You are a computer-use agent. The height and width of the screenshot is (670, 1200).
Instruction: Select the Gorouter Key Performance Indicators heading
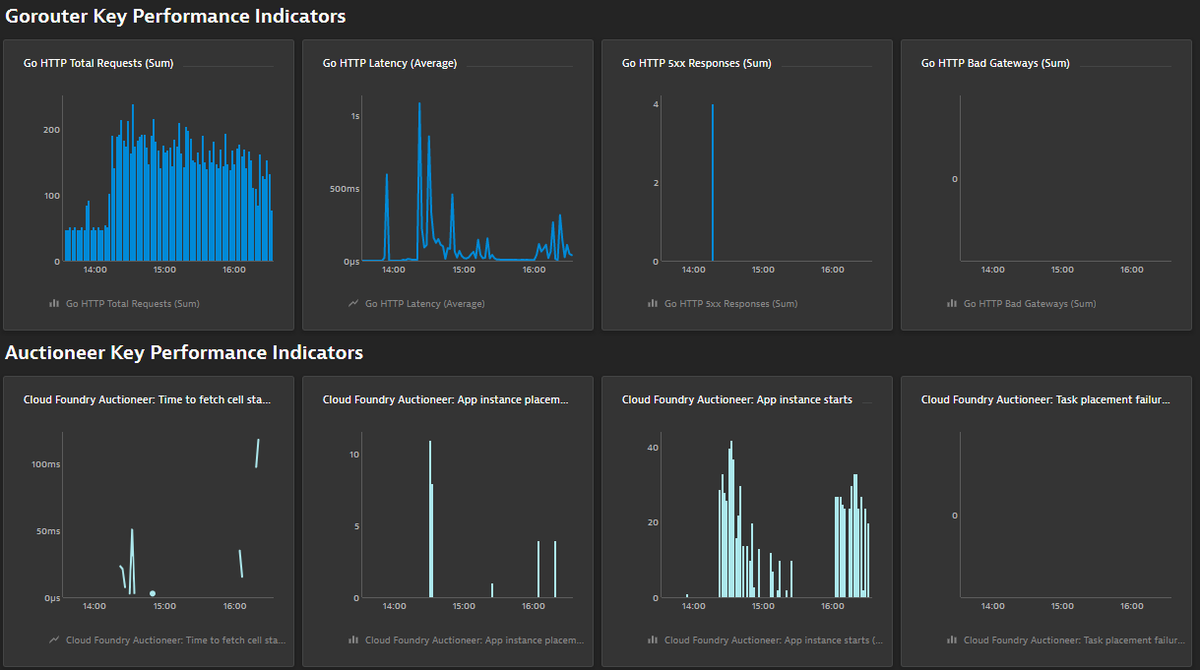[x=176, y=17]
